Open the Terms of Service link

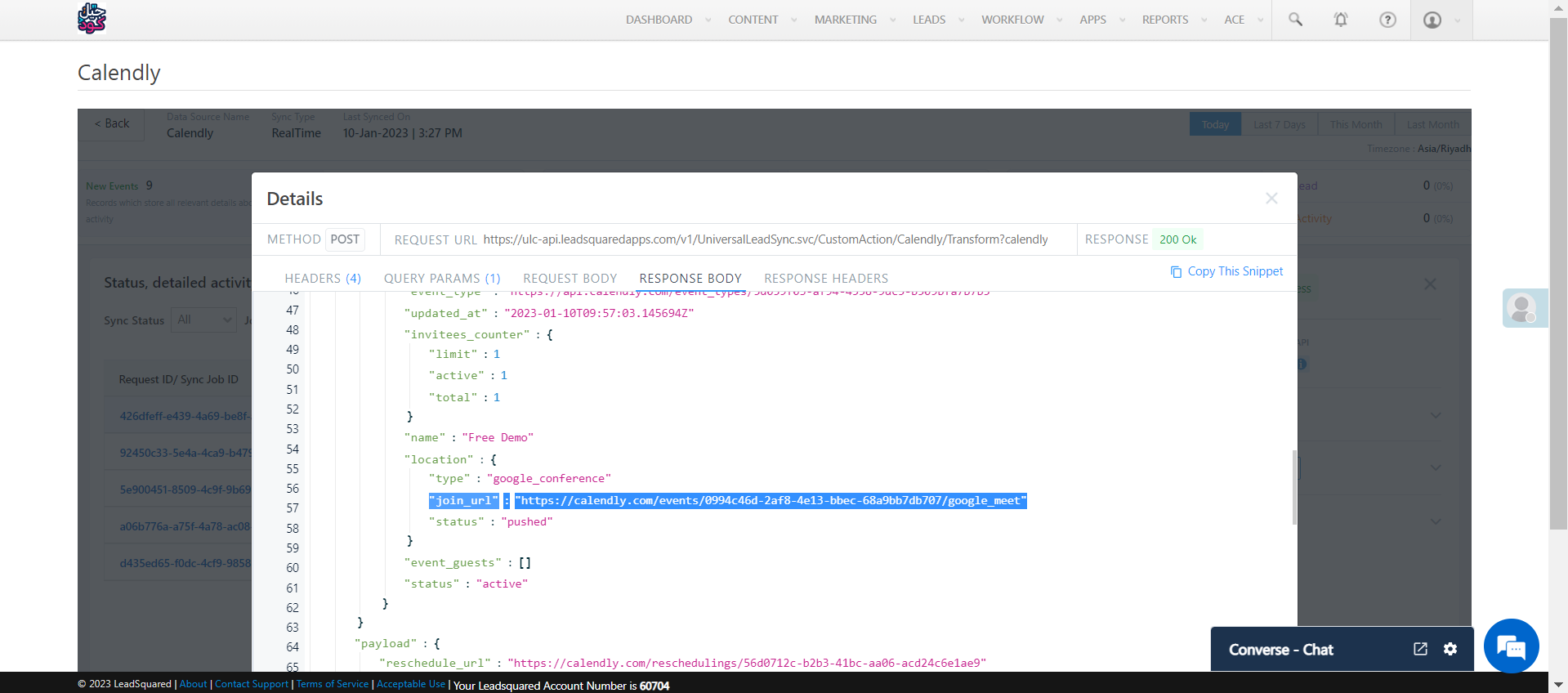(332, 684)
